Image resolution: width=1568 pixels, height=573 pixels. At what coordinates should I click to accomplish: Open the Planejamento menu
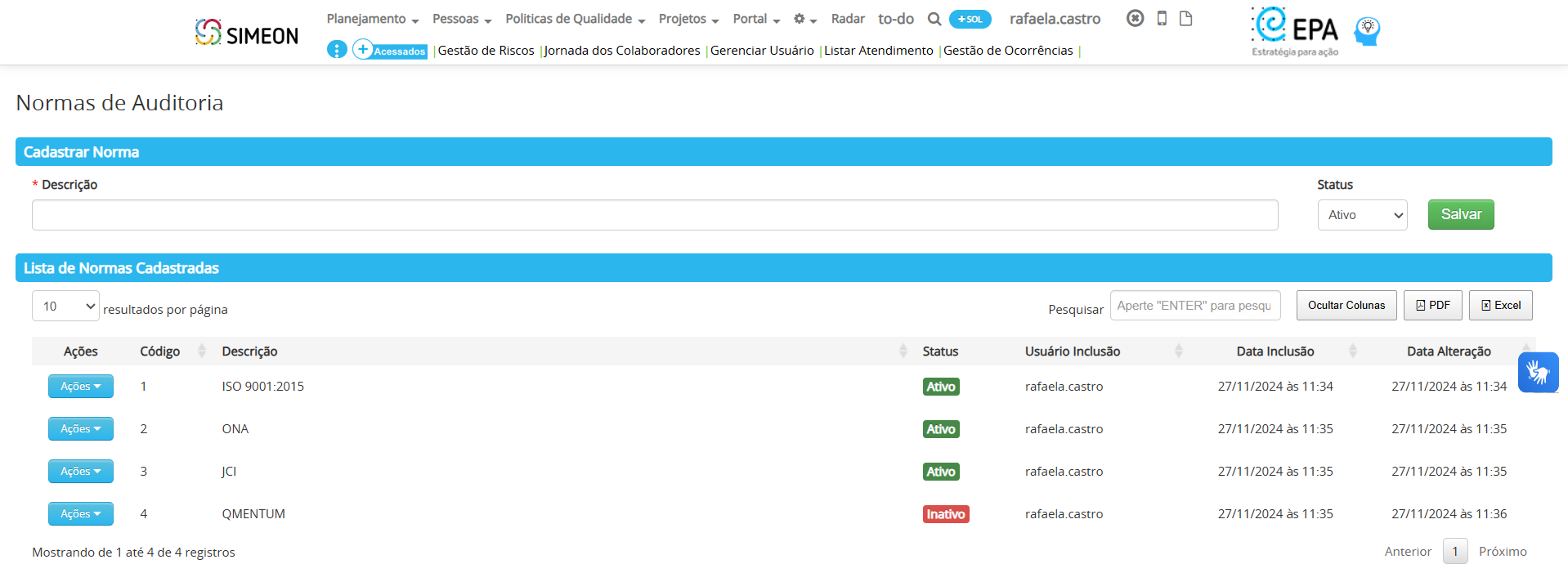pyautogui.click(x=372, y=19)
